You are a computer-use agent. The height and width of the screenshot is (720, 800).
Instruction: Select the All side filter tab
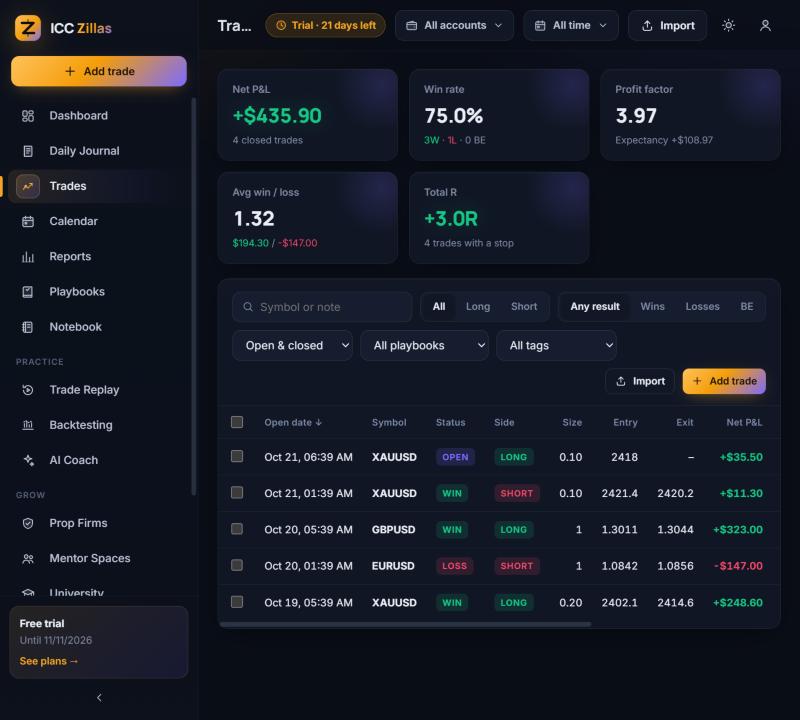pos(439,307)
